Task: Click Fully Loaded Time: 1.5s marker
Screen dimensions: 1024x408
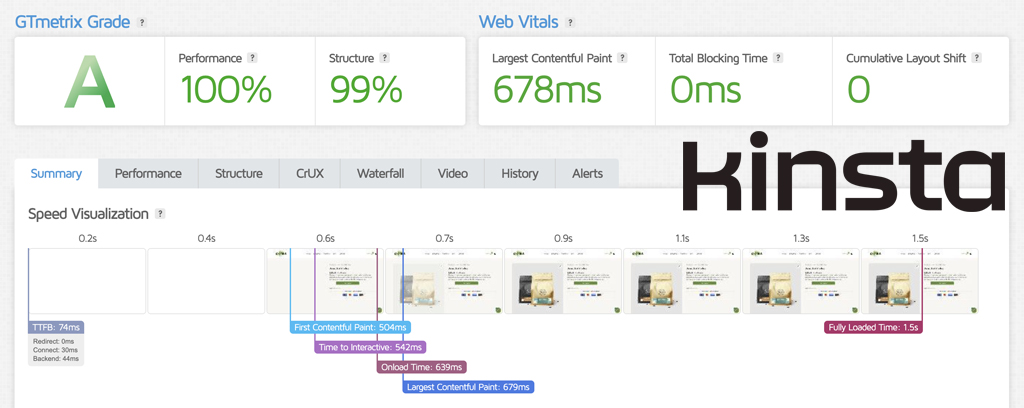Action: 873,328
